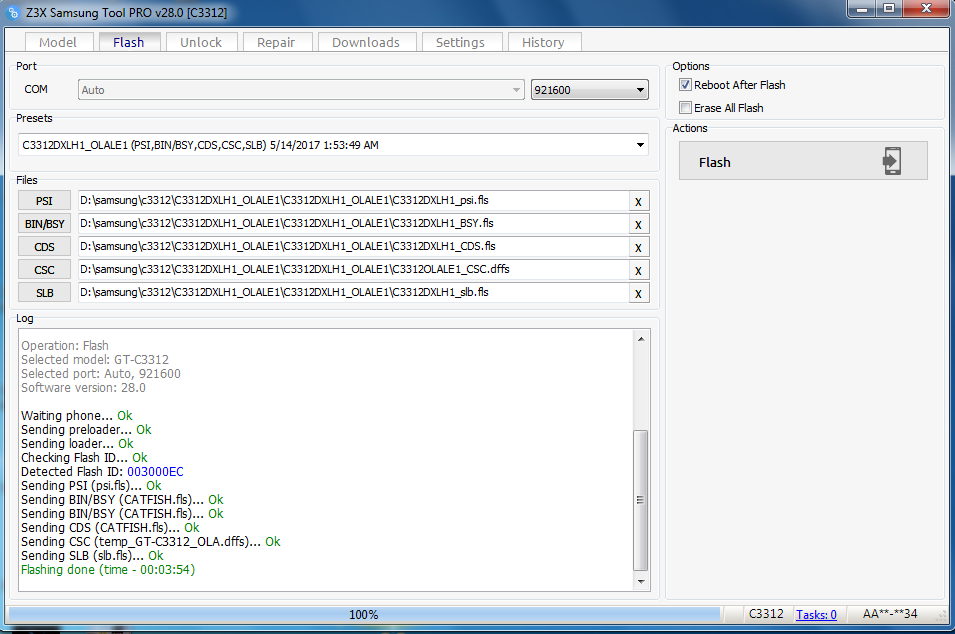The image size is (955, 634).
Task: Click the log scrollbar thumb
Action: tap(641, 500)
